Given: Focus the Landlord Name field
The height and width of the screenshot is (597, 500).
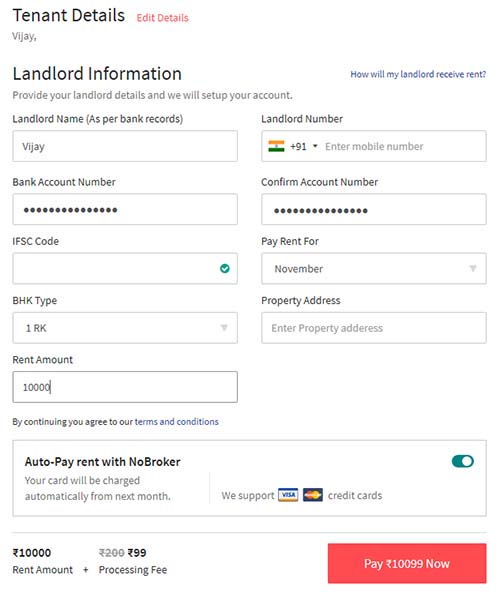Looking at the screenshot, I should (125, 146).
